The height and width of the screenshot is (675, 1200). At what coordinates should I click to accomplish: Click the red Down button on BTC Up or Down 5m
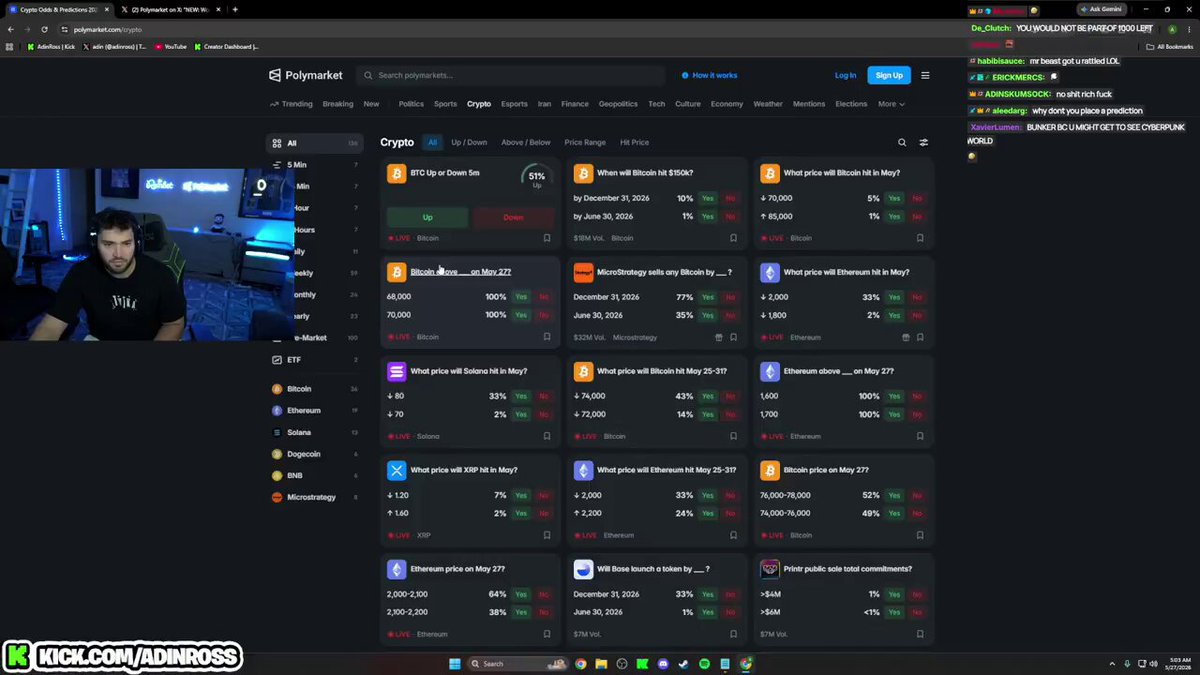513,217
